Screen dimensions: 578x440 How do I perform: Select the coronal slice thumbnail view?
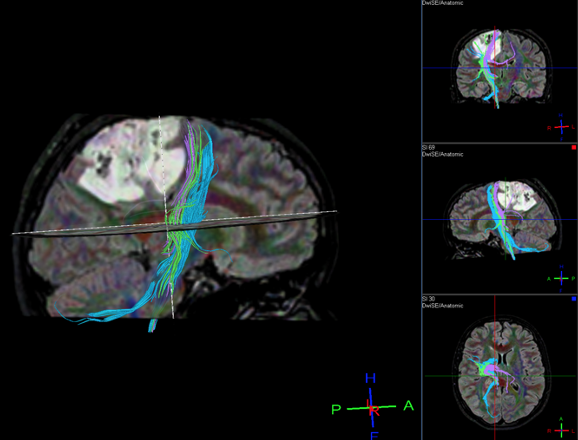click(499, 71)
